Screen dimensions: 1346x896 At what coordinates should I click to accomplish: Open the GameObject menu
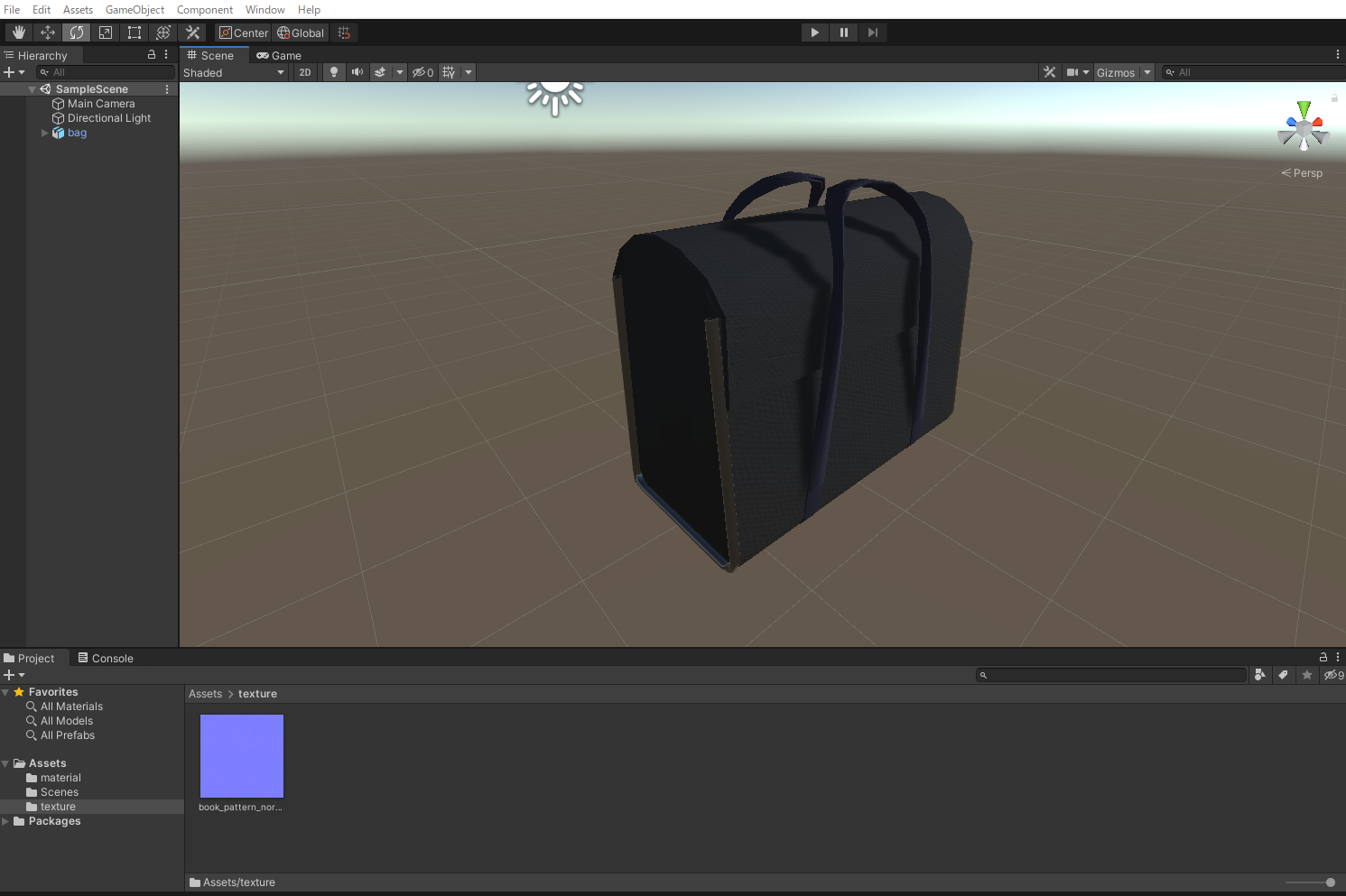coord(135,10)
